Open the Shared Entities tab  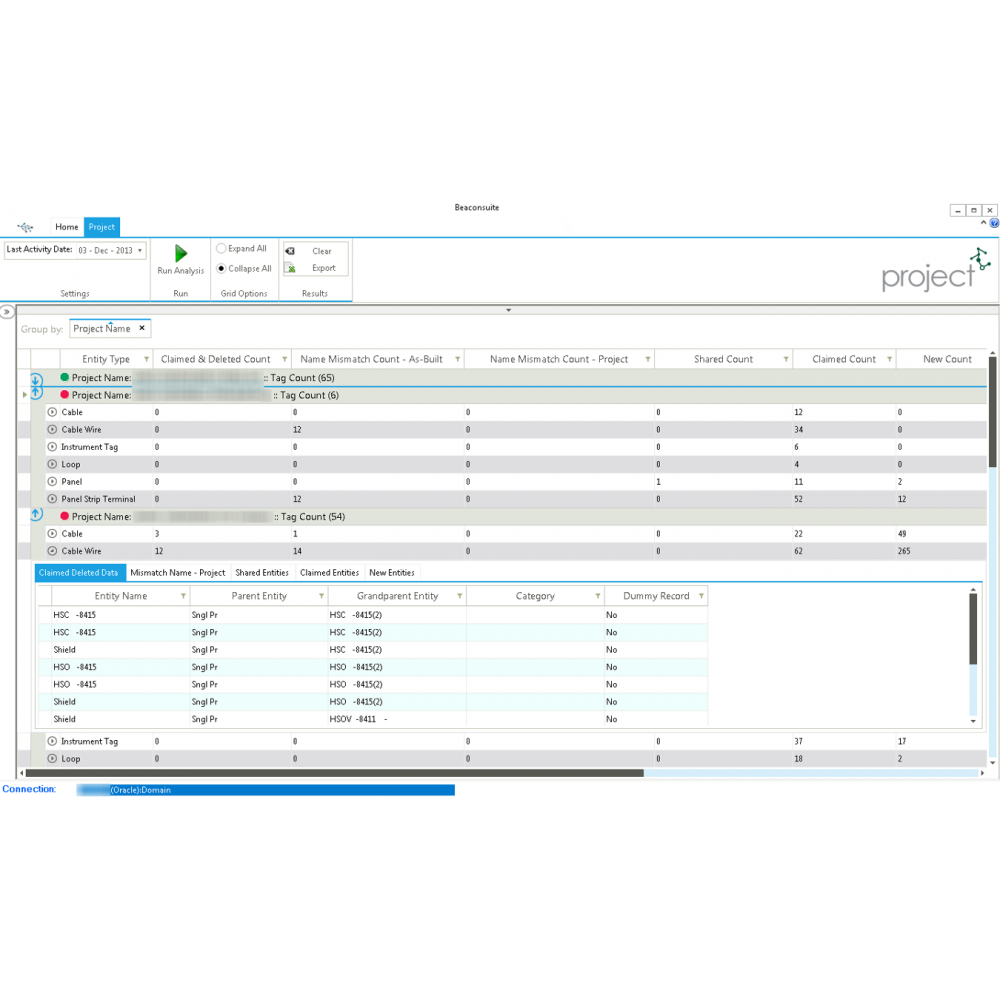(x=261, y=573)
